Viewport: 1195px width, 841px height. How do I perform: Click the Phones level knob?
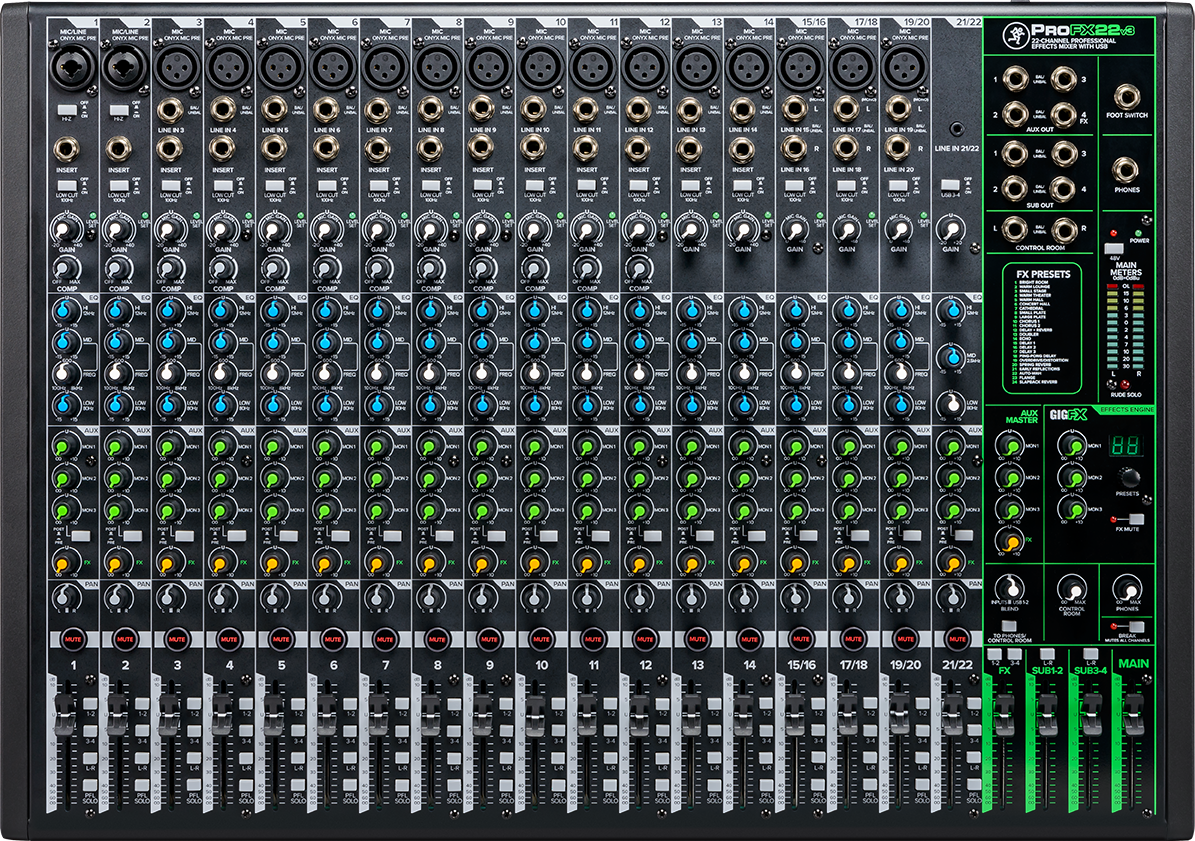coord(1128,587)
